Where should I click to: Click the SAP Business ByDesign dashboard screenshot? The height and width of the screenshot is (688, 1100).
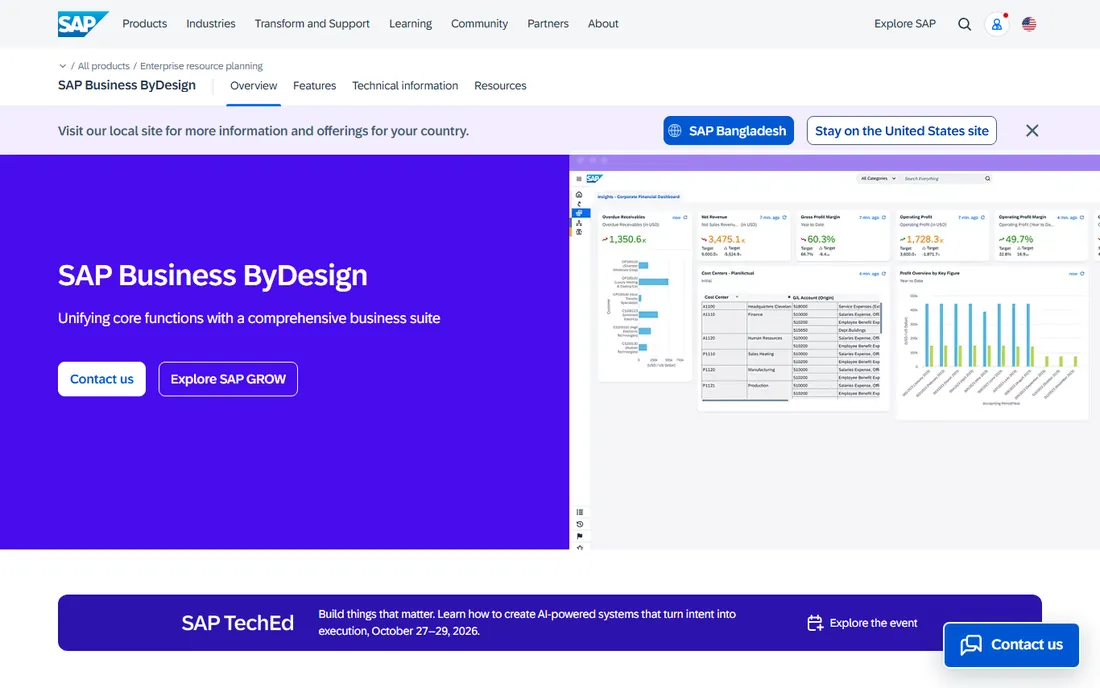(x=834, y=352)
